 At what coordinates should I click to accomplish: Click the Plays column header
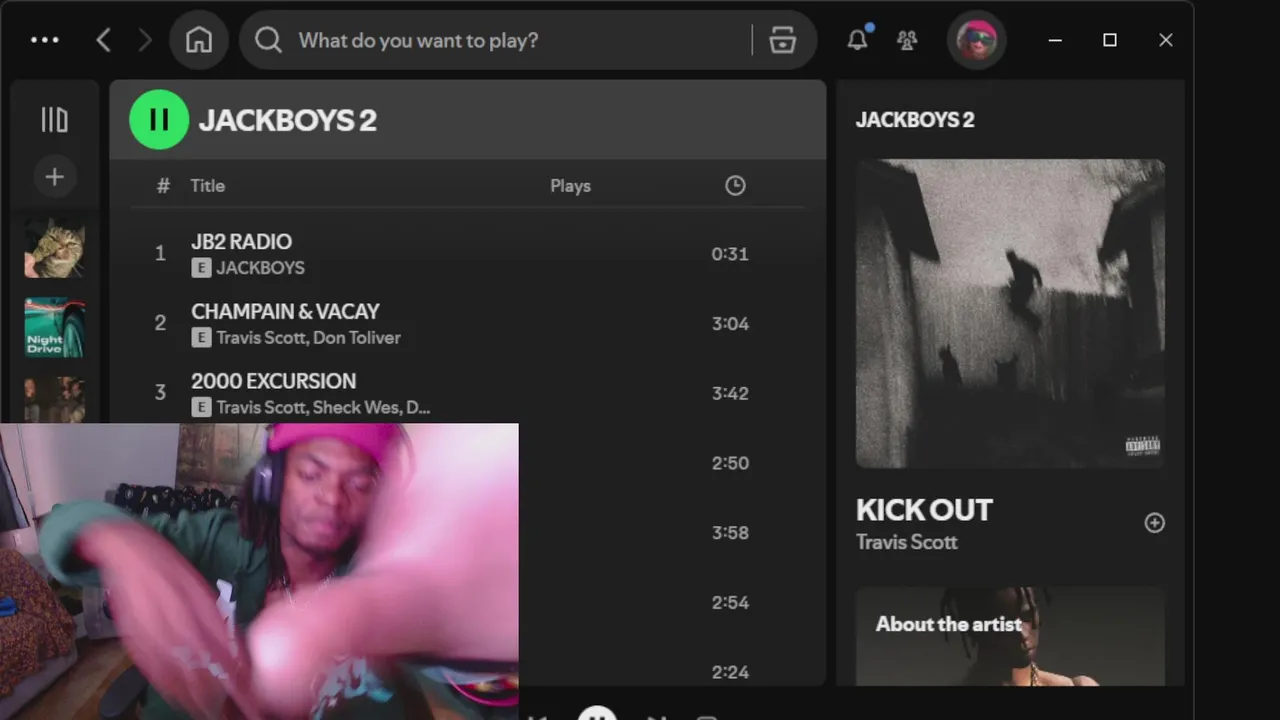point(570,186)
